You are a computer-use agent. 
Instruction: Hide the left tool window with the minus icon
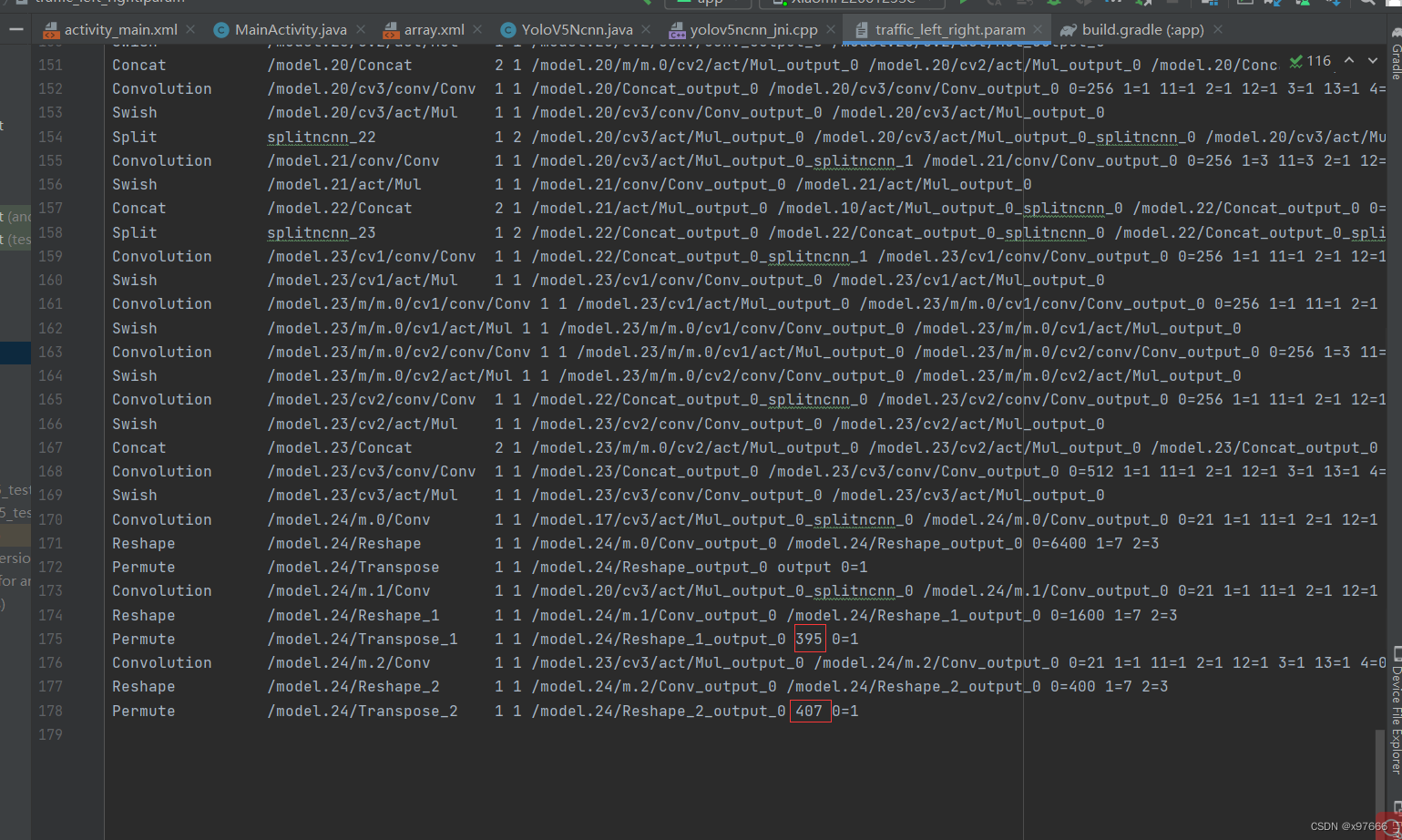[15, 29]
